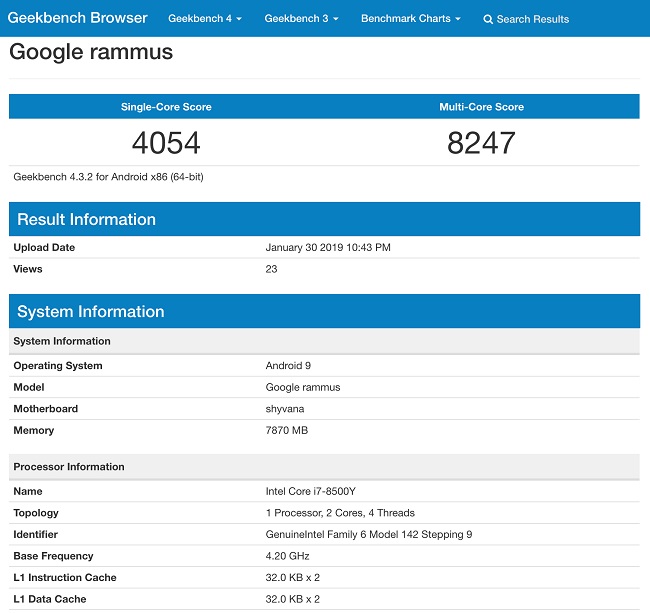
Task: Go to Search Results text link
Action: (x=533, y=20)
